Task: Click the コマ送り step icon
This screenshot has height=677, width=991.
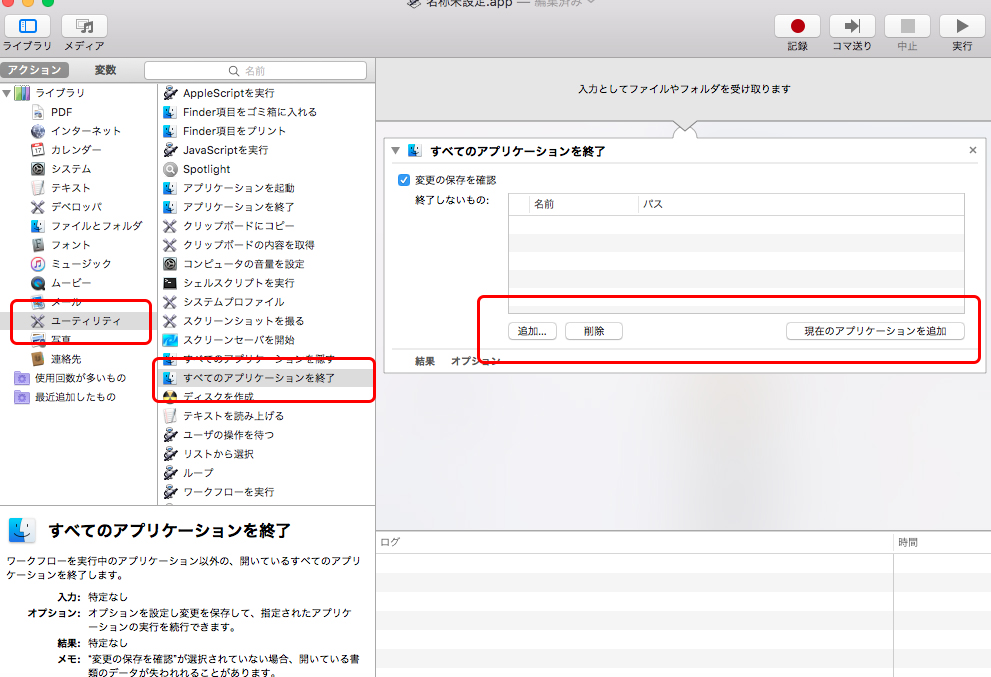Action: point(852,26)
